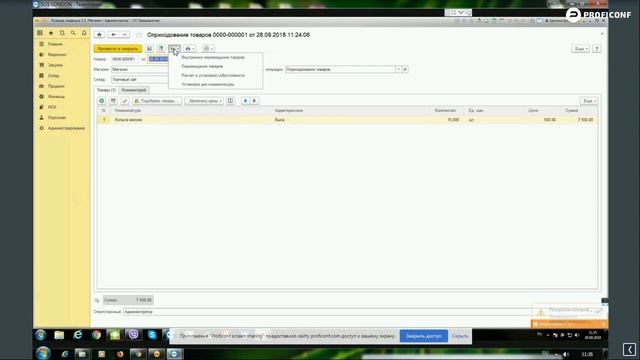Open the operation field link button

[405, 69]
